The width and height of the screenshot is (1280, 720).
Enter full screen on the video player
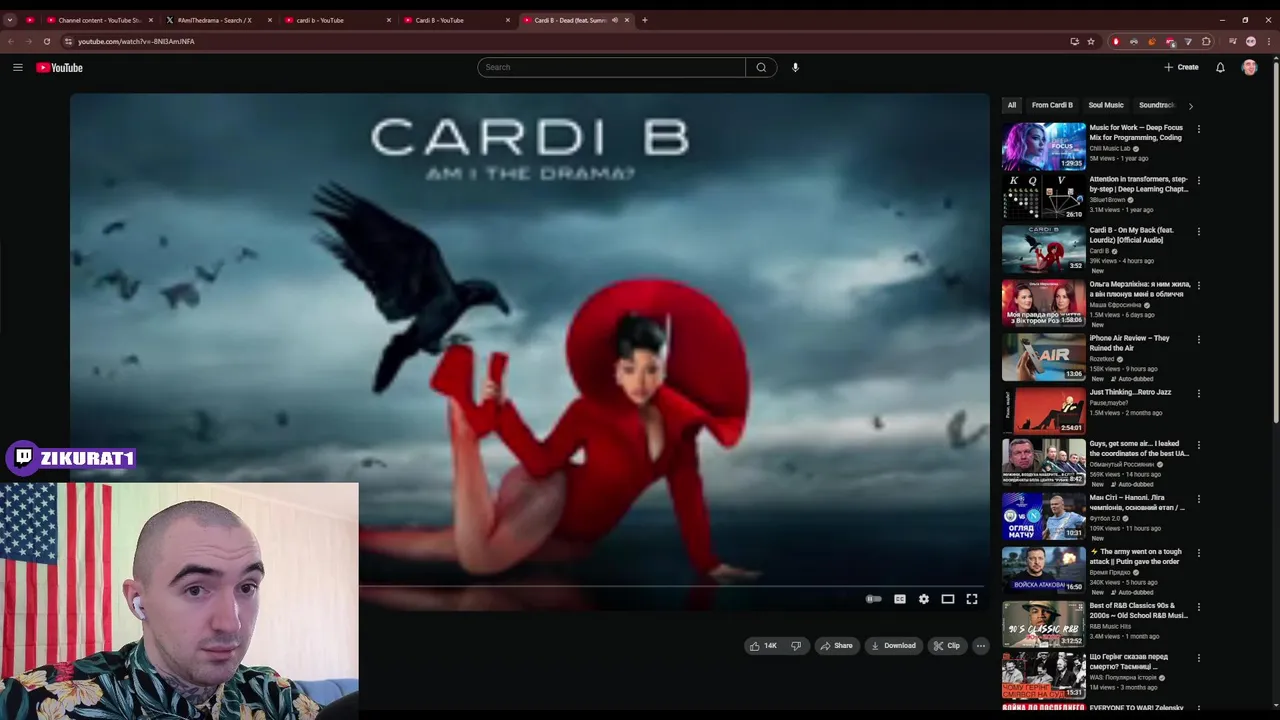(972, 599)
